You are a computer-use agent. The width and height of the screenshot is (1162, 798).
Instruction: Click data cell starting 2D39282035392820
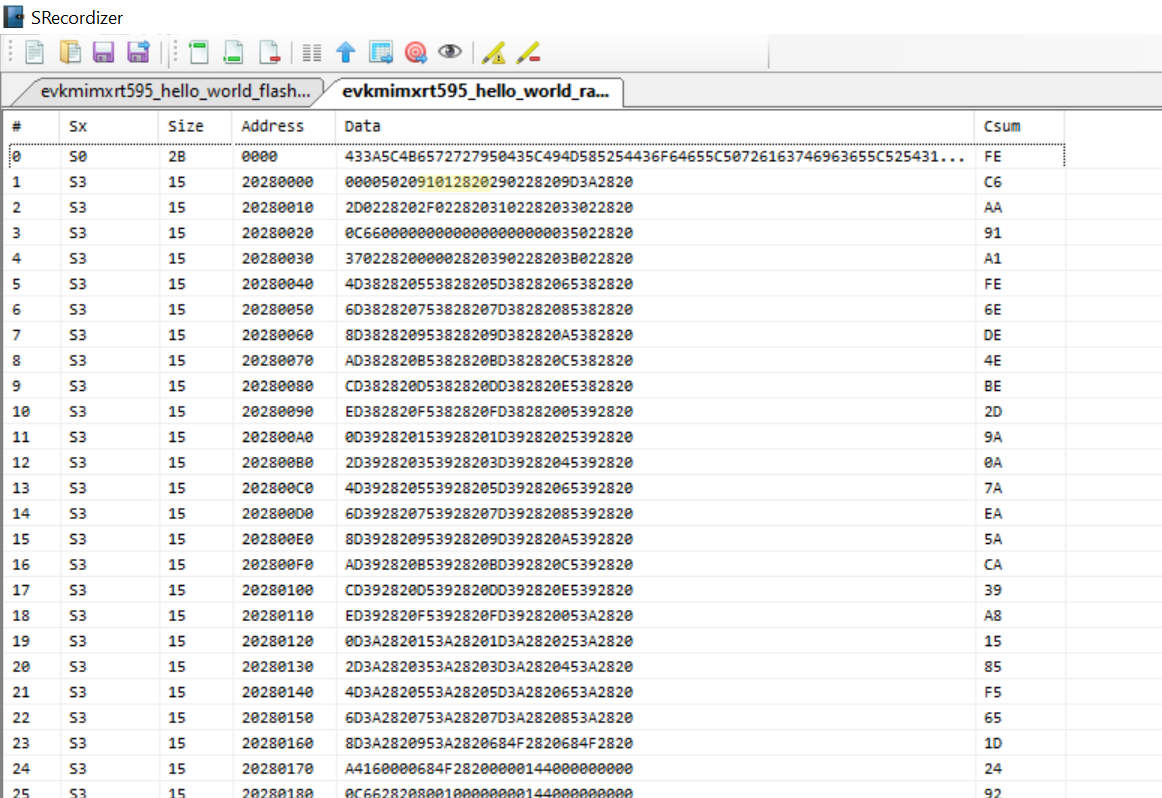(x=655, y=462)
